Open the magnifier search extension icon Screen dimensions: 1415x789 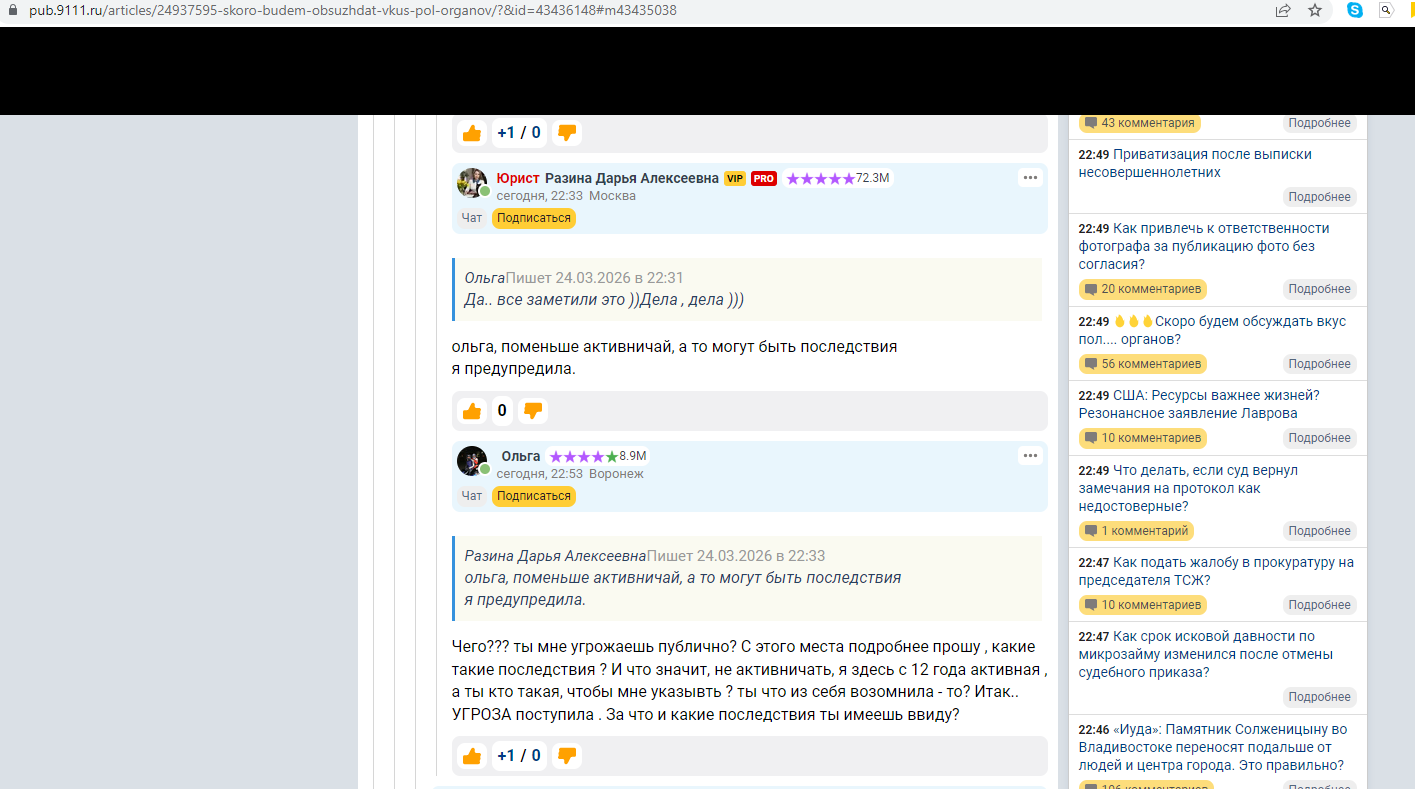pyautogui.click(x=1386, y=10)
